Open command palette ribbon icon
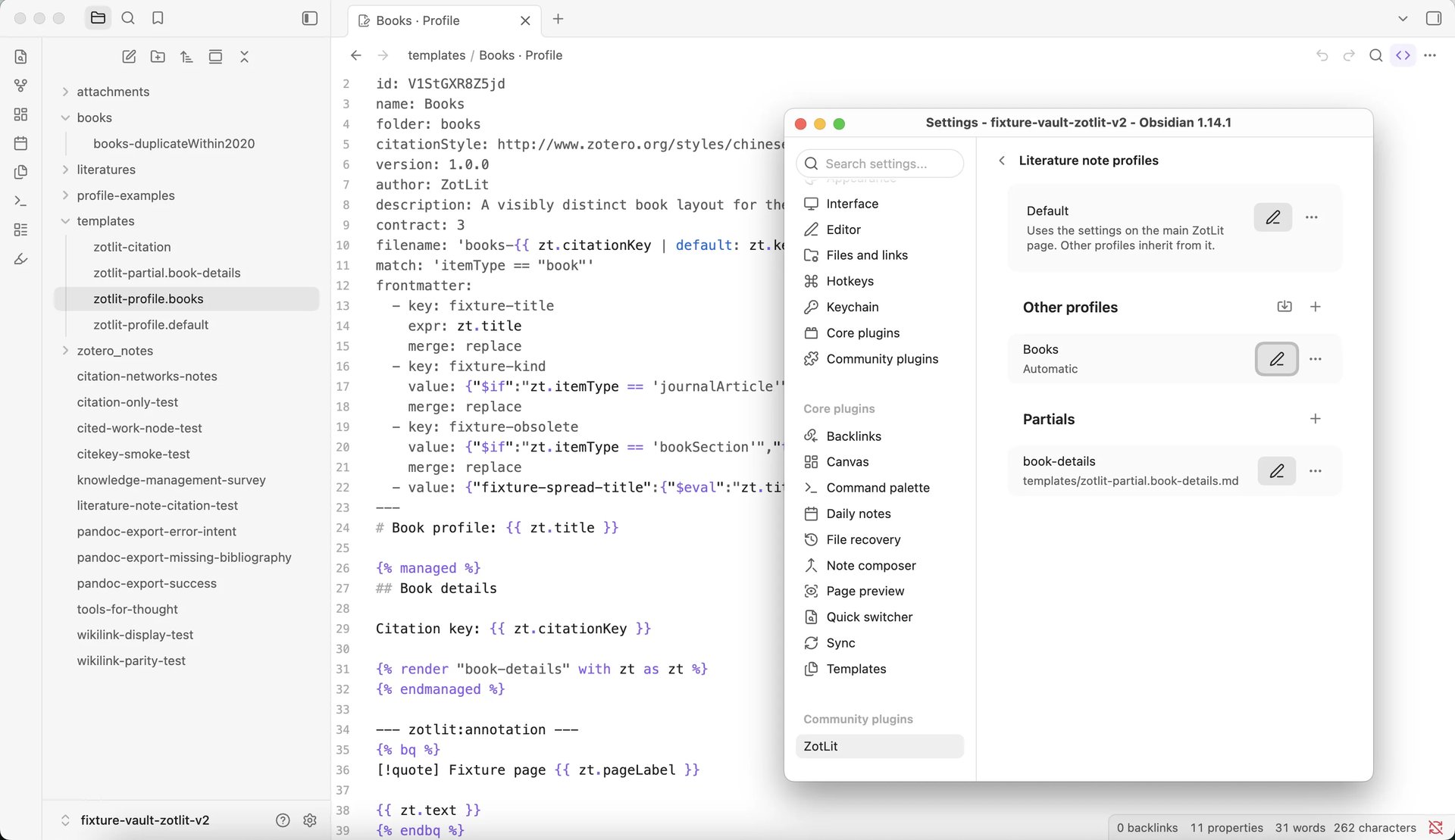The width and height of the screenshot is (1455, 840). coord(20,201)
